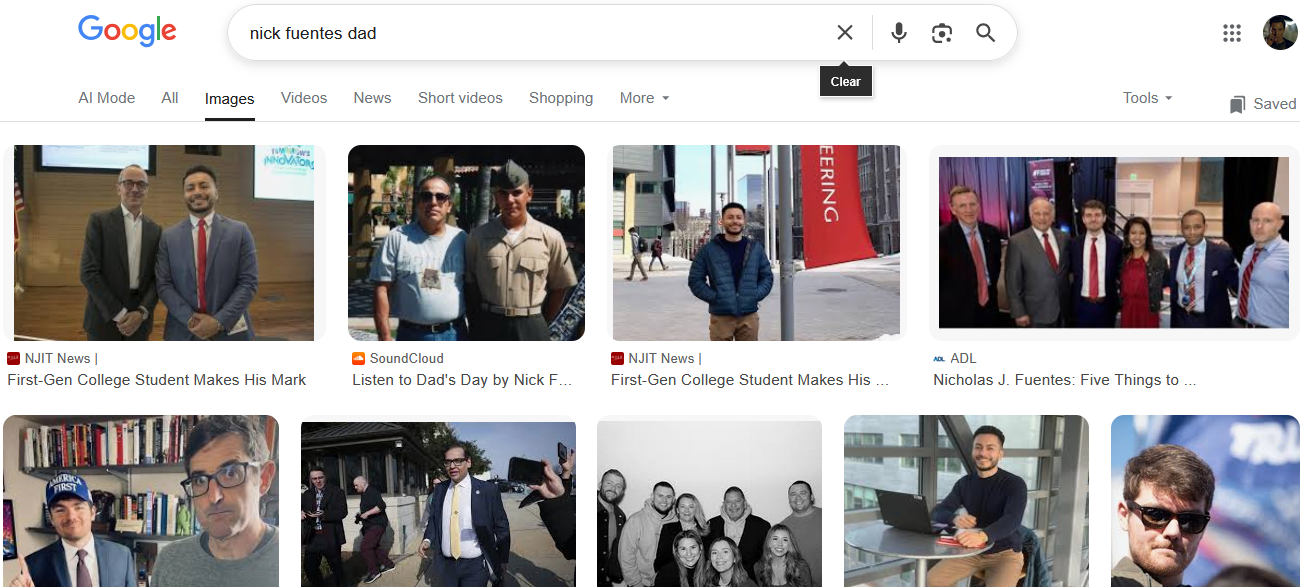1300x587 pixels.
Task: Open the image of two men in suits
Action: pyautogui.click(x=164, y=243)
